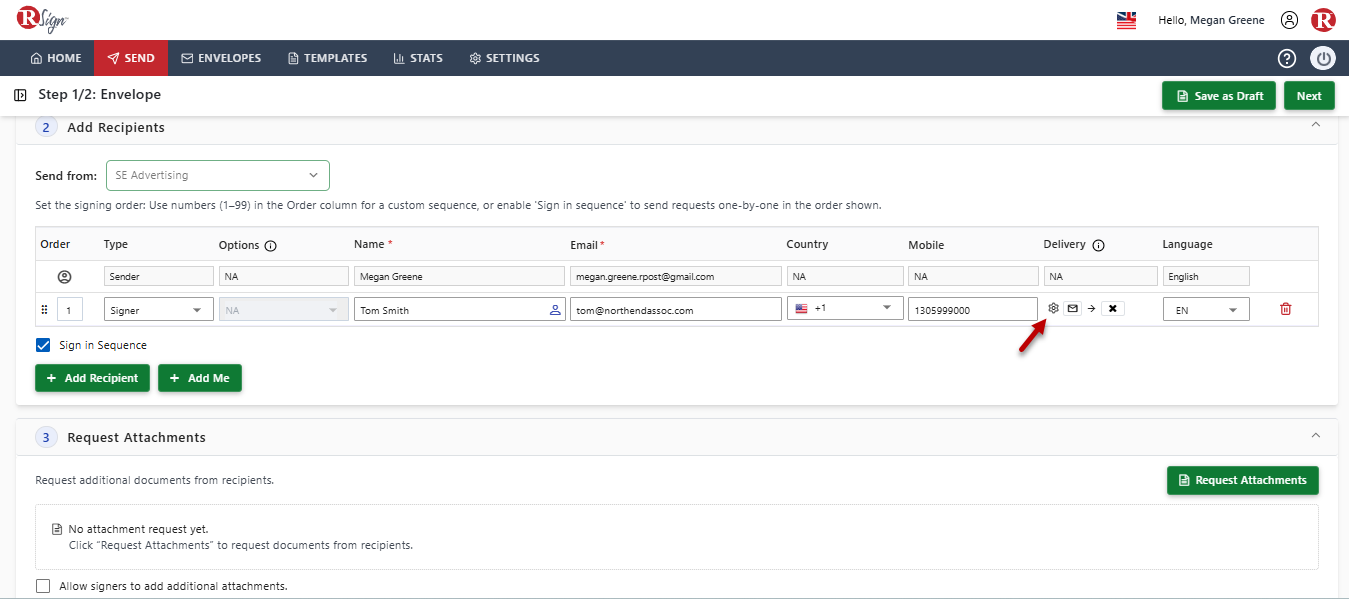Viewport: 1349px width, 599px height.
Task: Click the drag handle for Tom Smith row
Action: (x=43, y=310)
